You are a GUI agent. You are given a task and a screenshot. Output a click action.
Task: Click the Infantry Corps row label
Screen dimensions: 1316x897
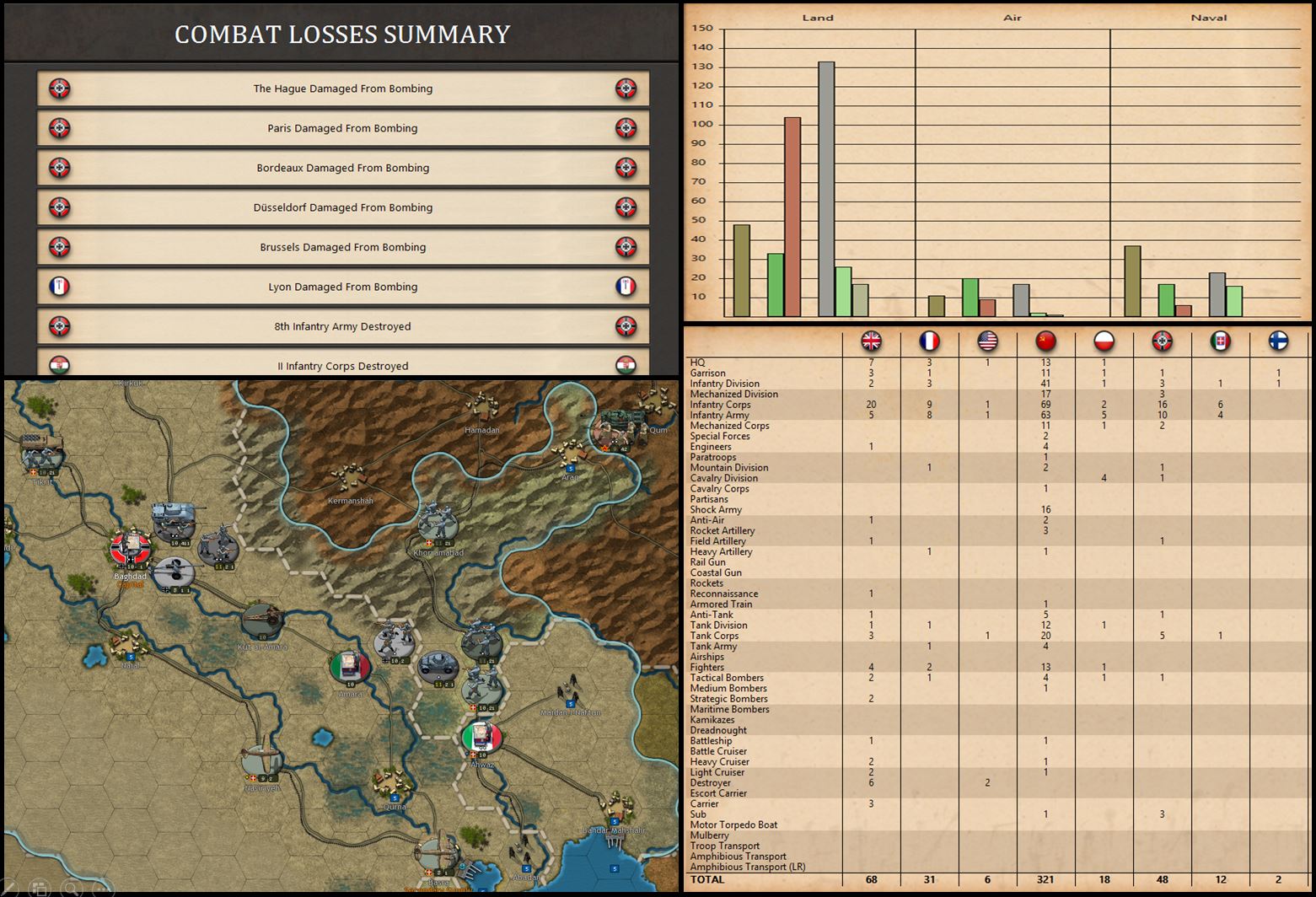[720, 405]
